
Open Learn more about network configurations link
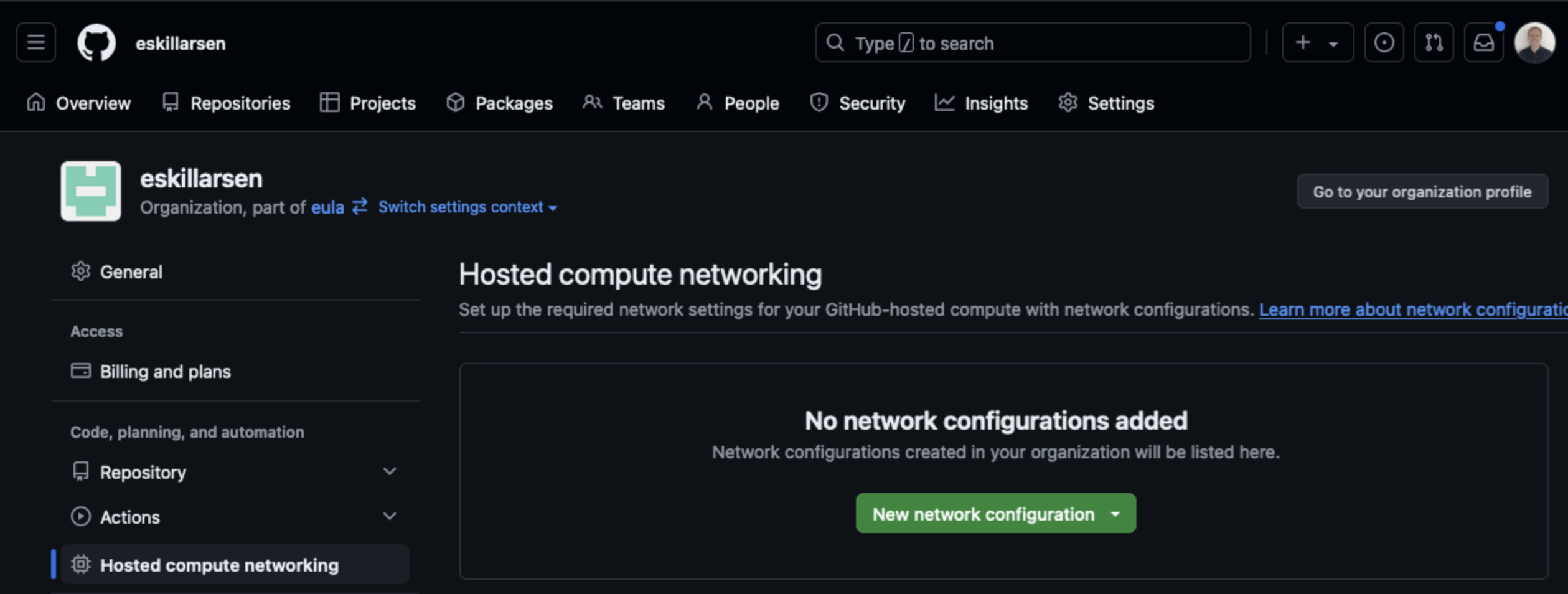click(1413, 310)
